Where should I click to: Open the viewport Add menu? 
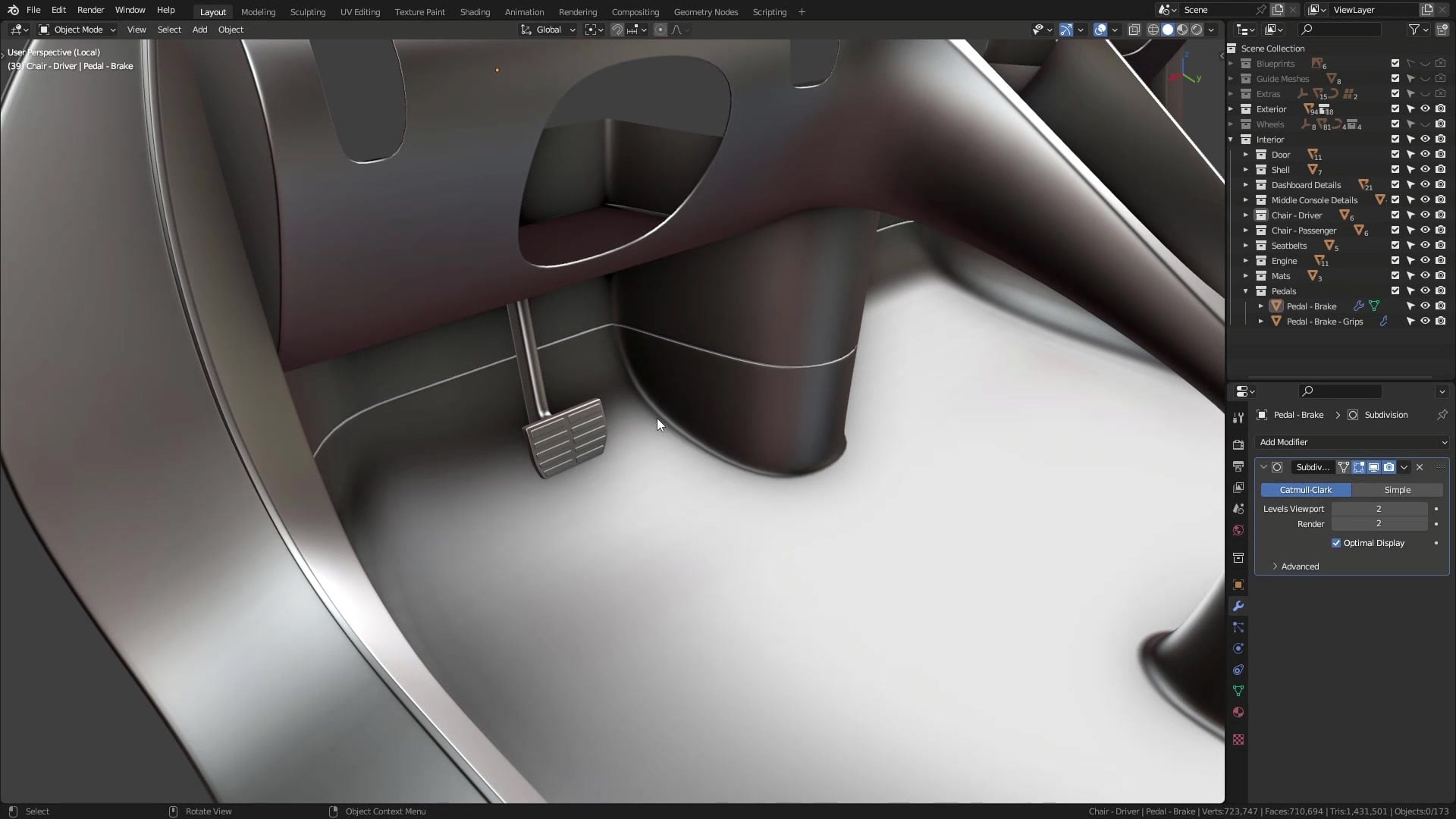click(199, 30)
